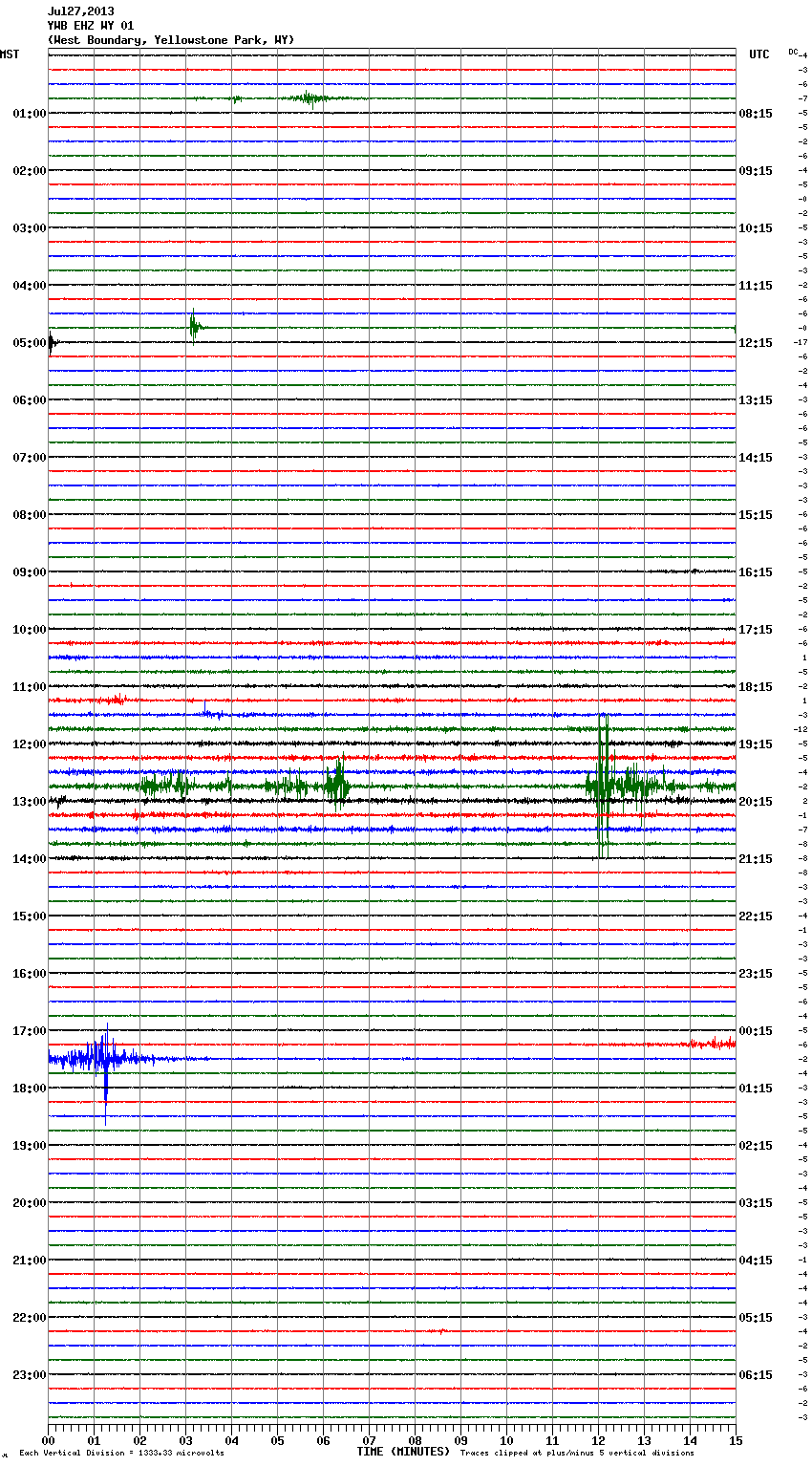Select the 23:00 MST time label
812x1466 pixels.
(30, 1375)
